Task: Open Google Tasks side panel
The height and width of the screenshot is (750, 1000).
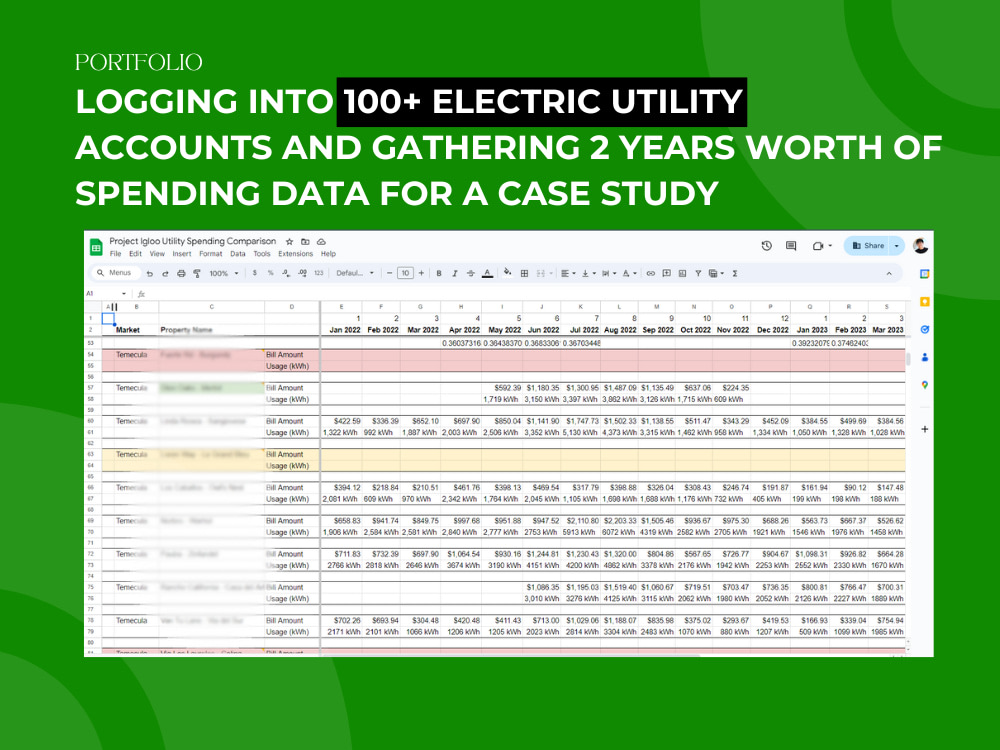Action: coord(925,330)
